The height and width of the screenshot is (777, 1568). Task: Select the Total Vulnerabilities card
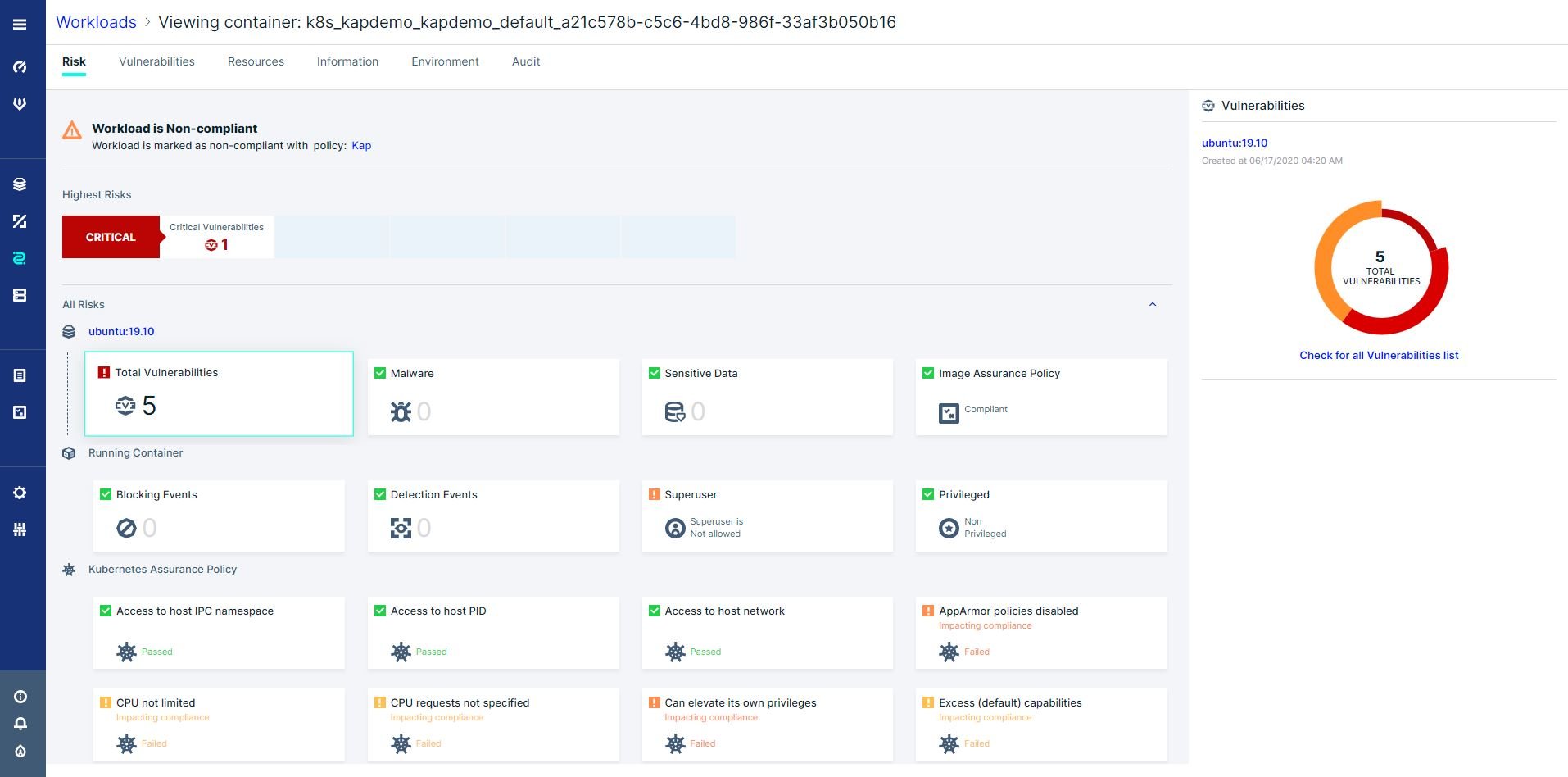click(x=218, y=393)
